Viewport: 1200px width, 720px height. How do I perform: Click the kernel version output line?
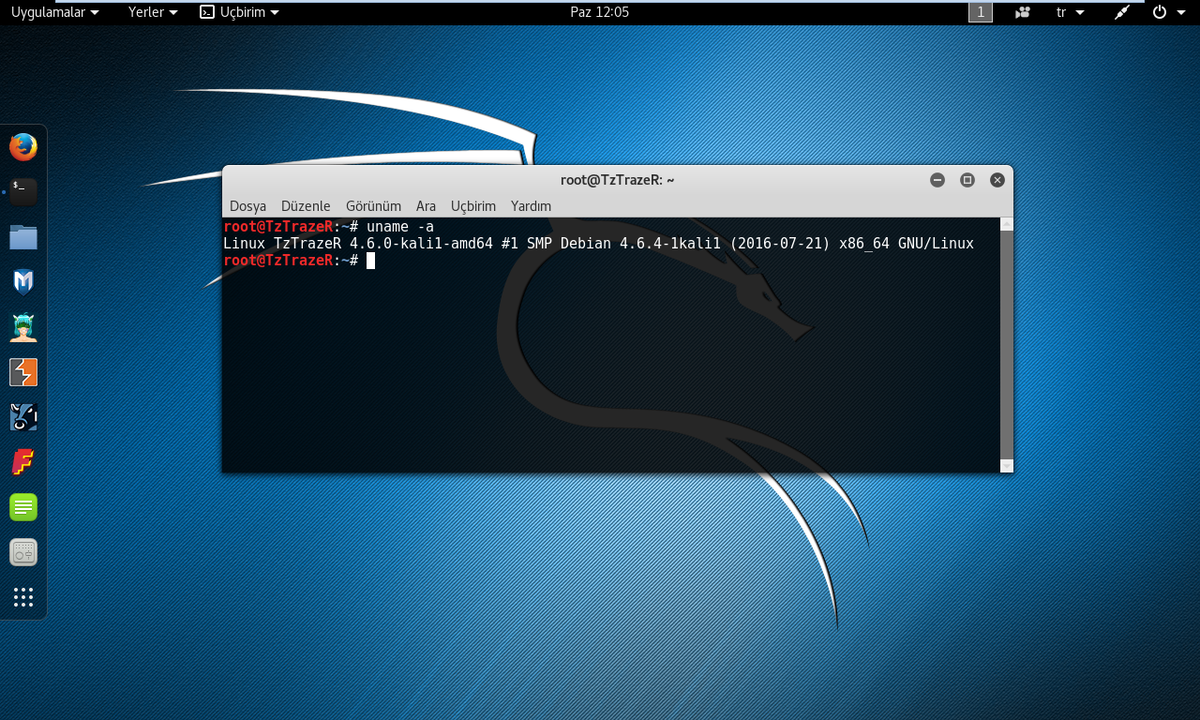coord(598,244)
